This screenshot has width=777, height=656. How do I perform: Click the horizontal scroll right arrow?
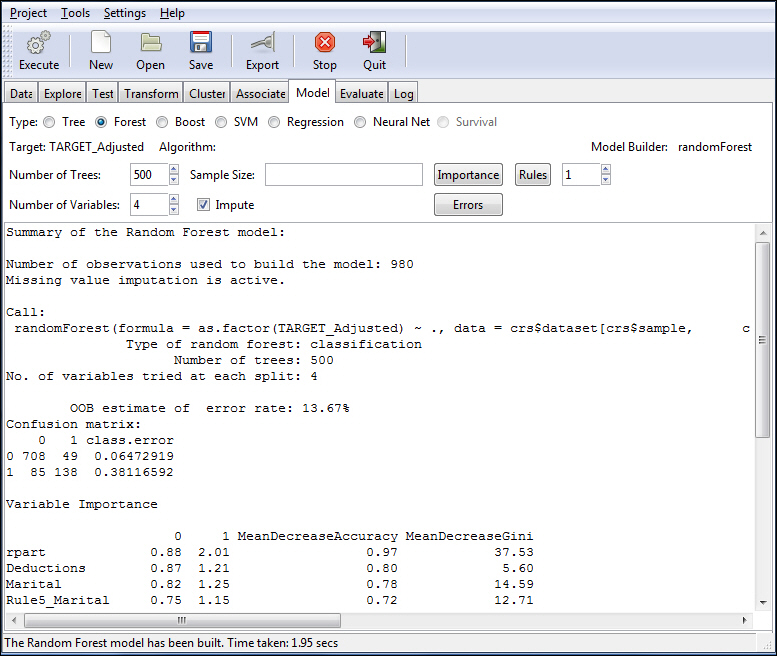744,620
